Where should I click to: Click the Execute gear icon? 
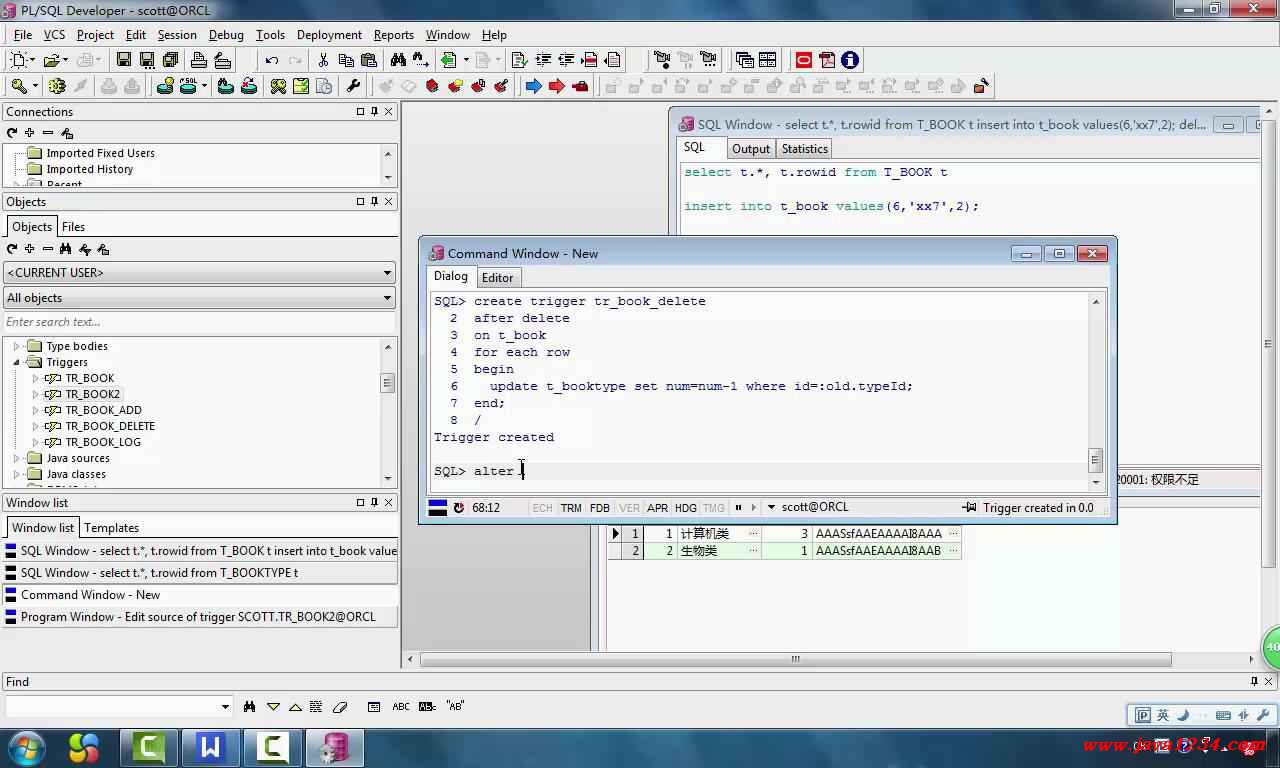tap(57, 86)
